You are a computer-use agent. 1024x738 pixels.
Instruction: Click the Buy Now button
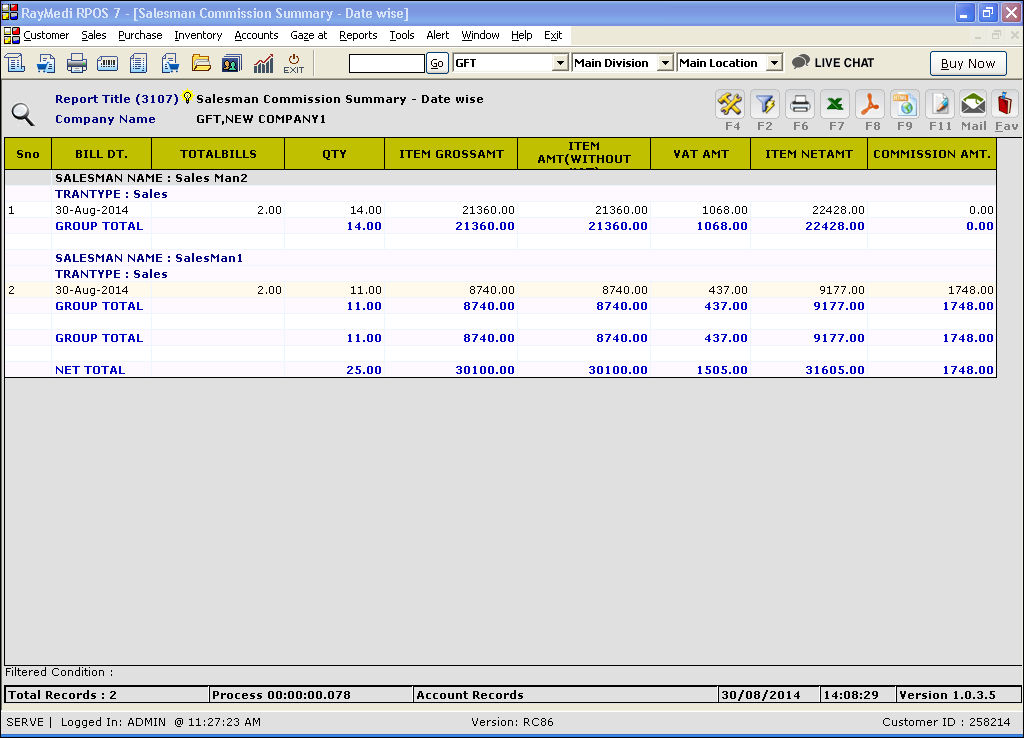968,63
